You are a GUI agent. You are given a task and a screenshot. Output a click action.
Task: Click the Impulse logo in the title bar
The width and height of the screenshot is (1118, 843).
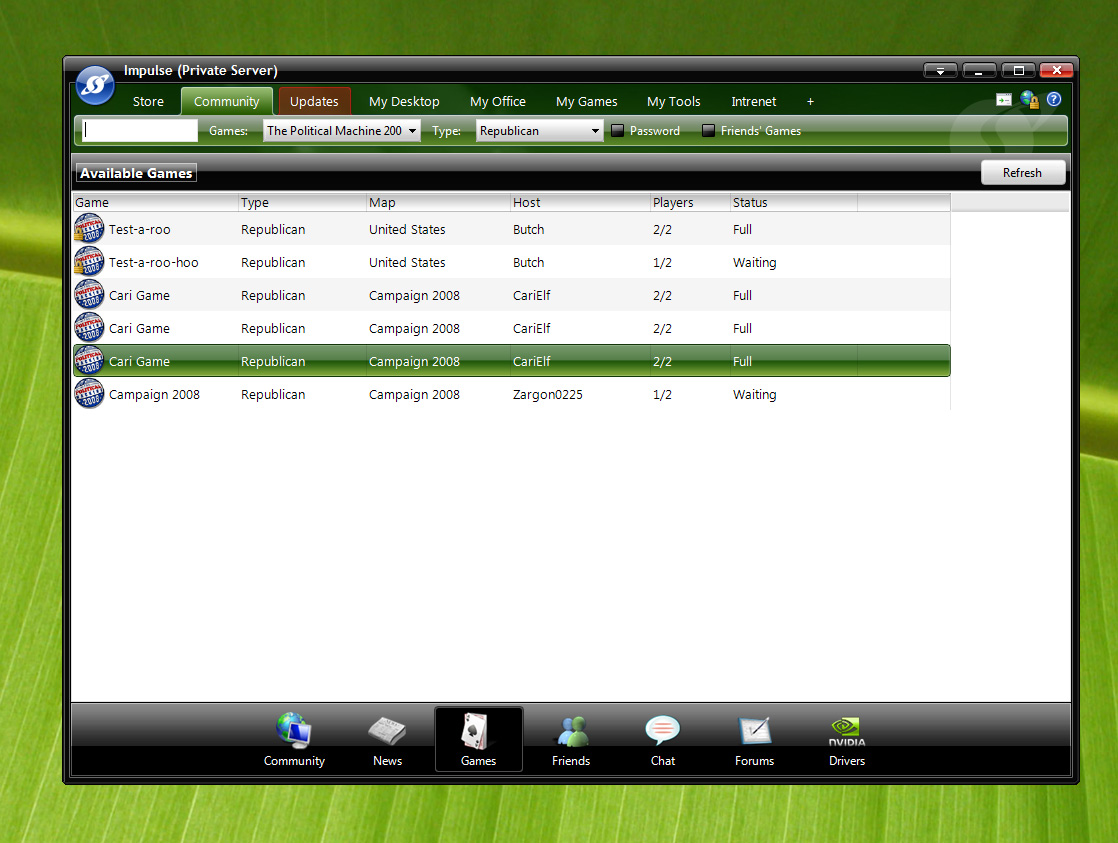click(x=95, y=85)
